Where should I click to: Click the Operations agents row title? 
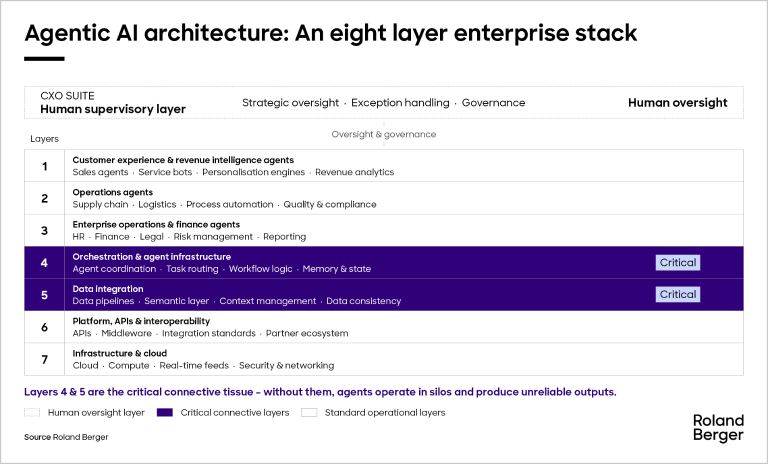(x=112, y=192)
